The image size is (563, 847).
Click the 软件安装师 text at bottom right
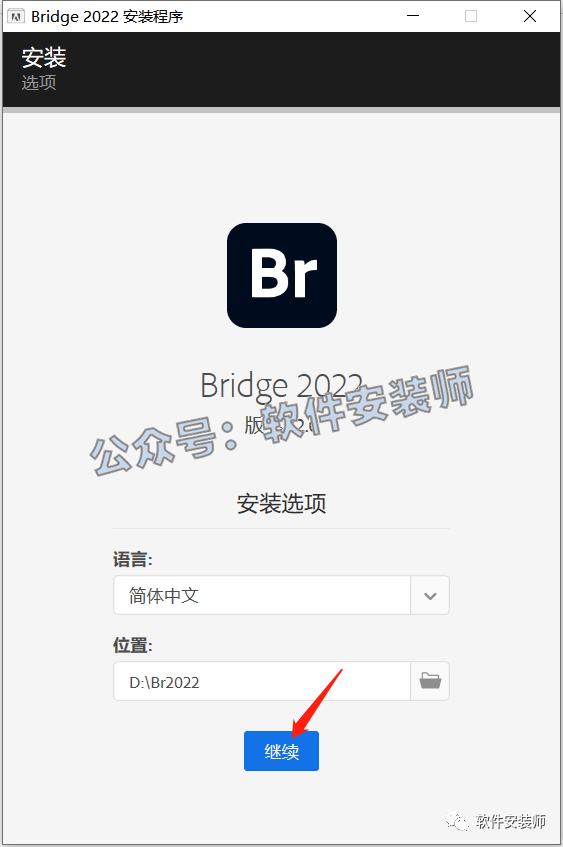[511, 822]
